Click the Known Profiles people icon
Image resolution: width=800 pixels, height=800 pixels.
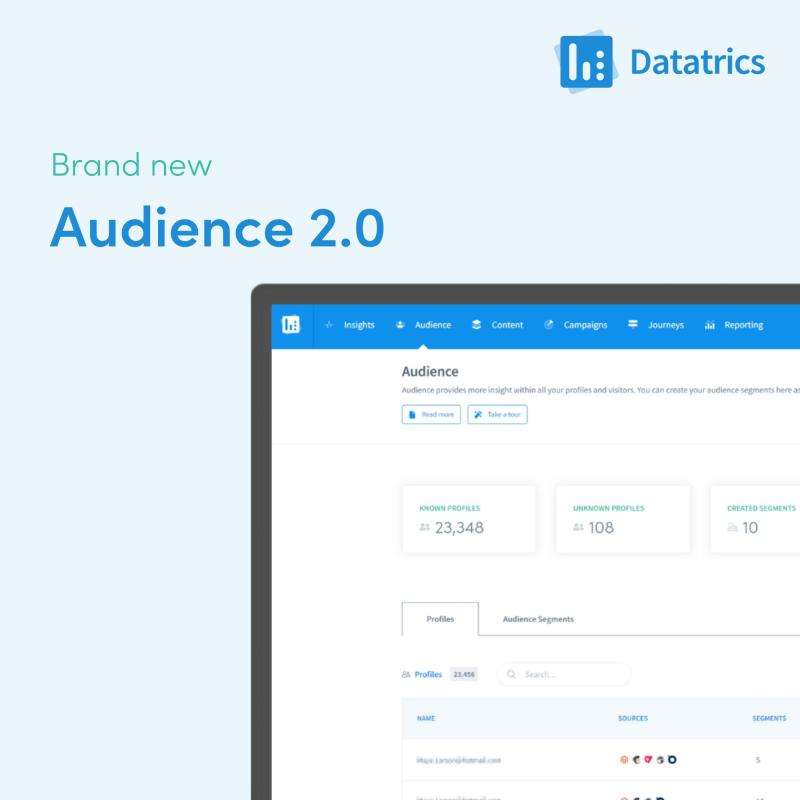coord(424,527)
